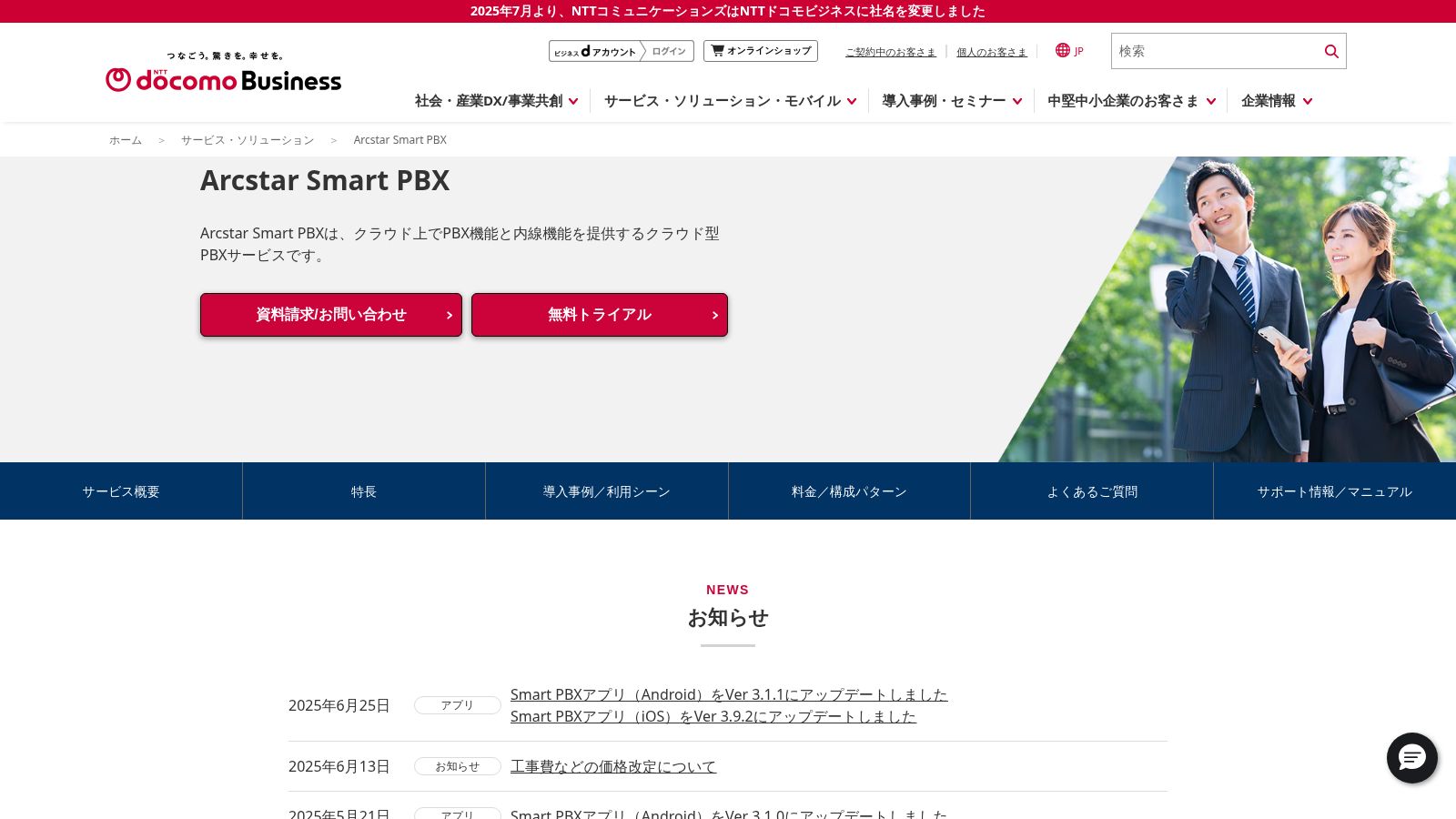Open 特長 tab
The height and width of the screenshot is (819, 1456).
coord(364,491)
